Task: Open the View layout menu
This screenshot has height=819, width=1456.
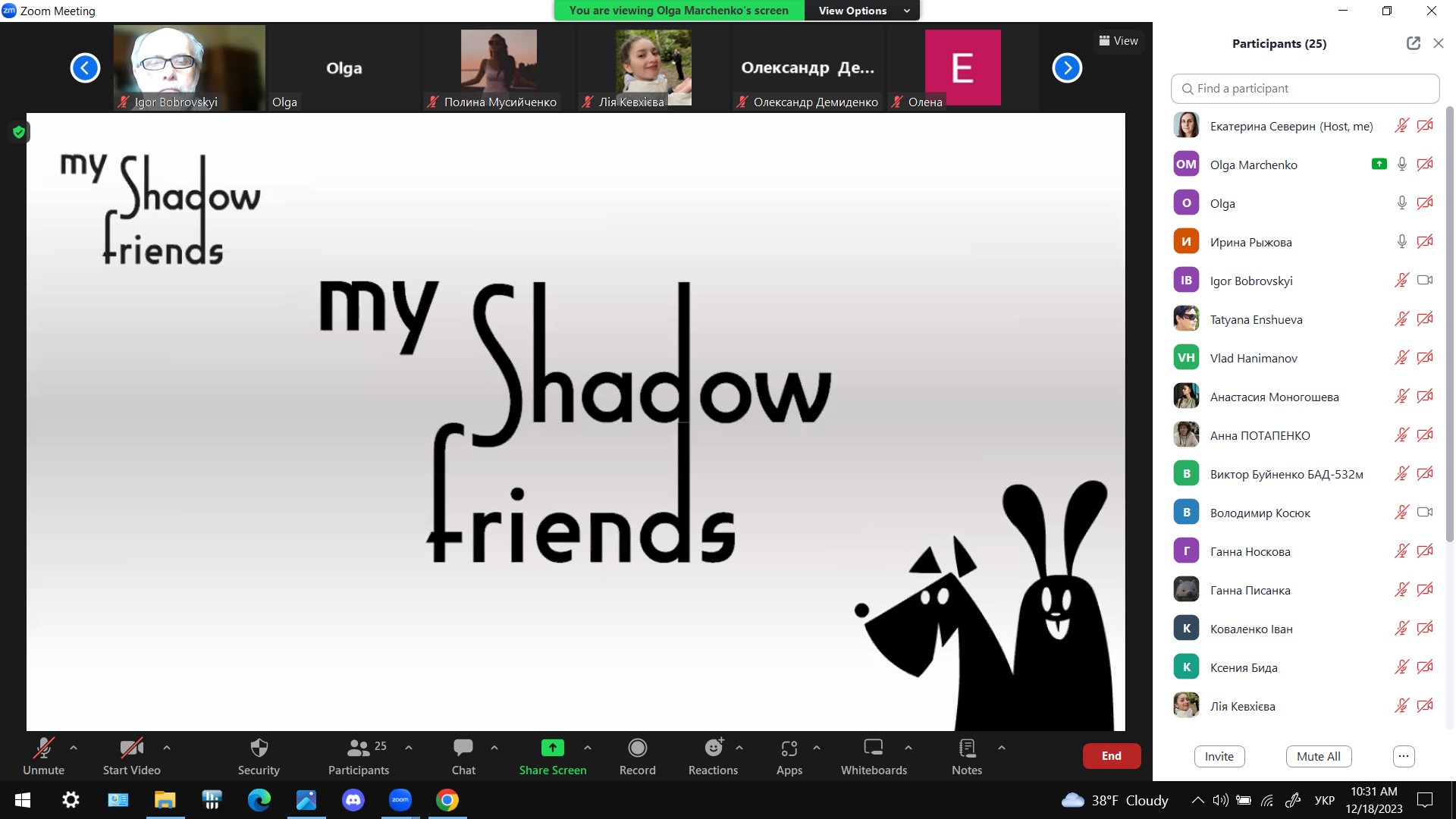Action: tap(1119, 41)
